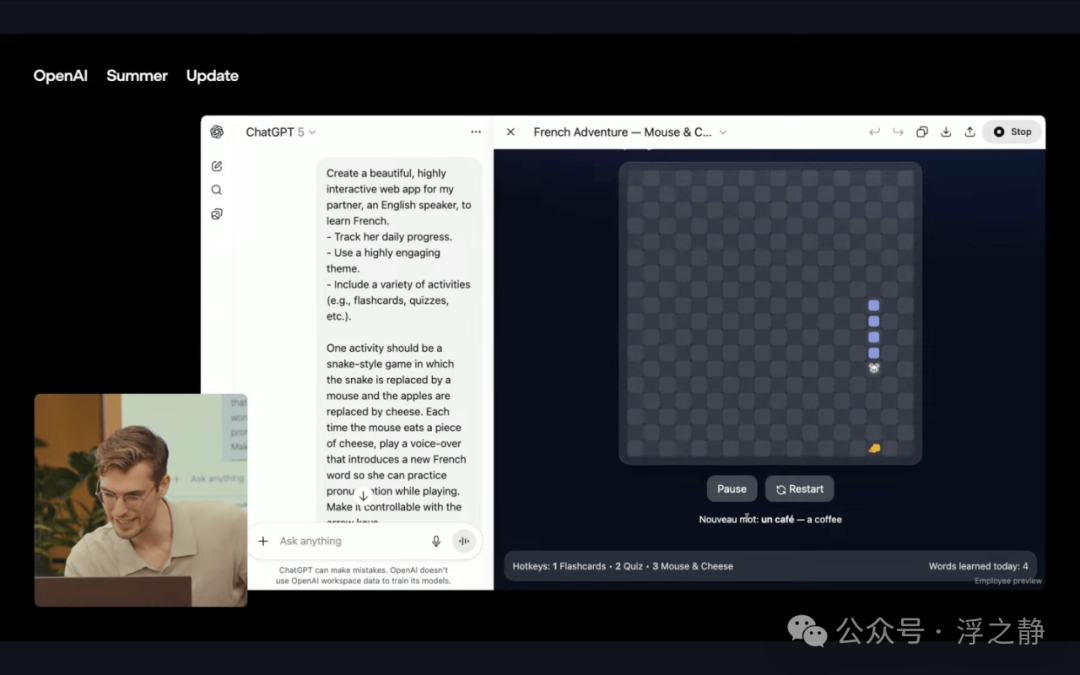This screenshot has width=1080, height=675.
Task: Click the presenter video thumbnail
Action: (141, 500)
